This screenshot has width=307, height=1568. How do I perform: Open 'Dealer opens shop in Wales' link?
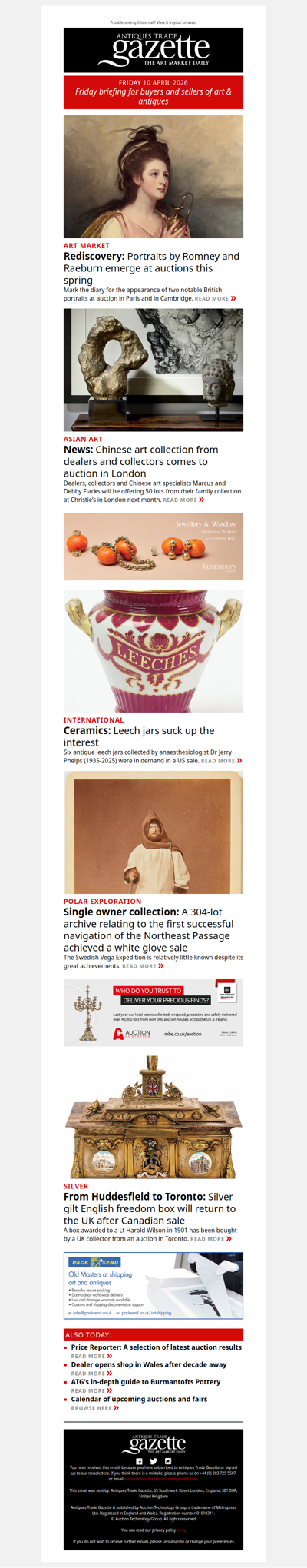coord(149,1364)
